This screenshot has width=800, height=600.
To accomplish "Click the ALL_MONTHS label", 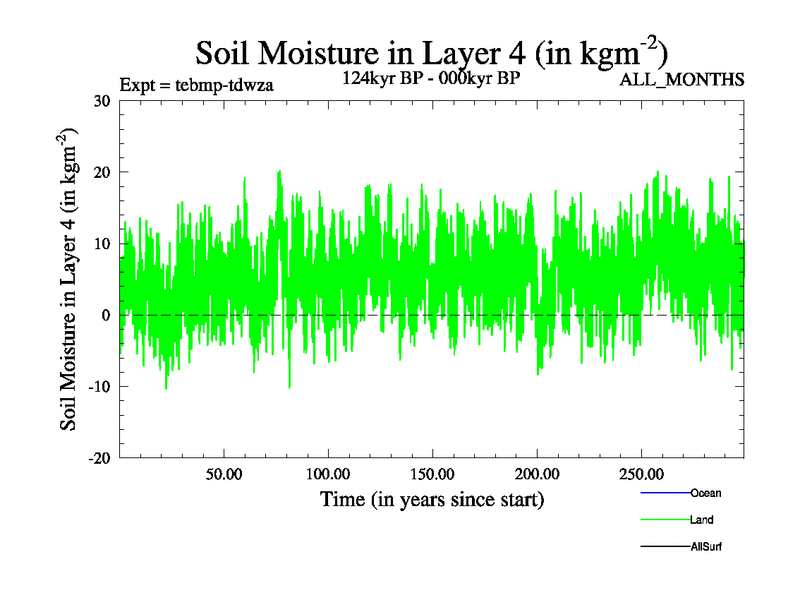I will [682, 80].
